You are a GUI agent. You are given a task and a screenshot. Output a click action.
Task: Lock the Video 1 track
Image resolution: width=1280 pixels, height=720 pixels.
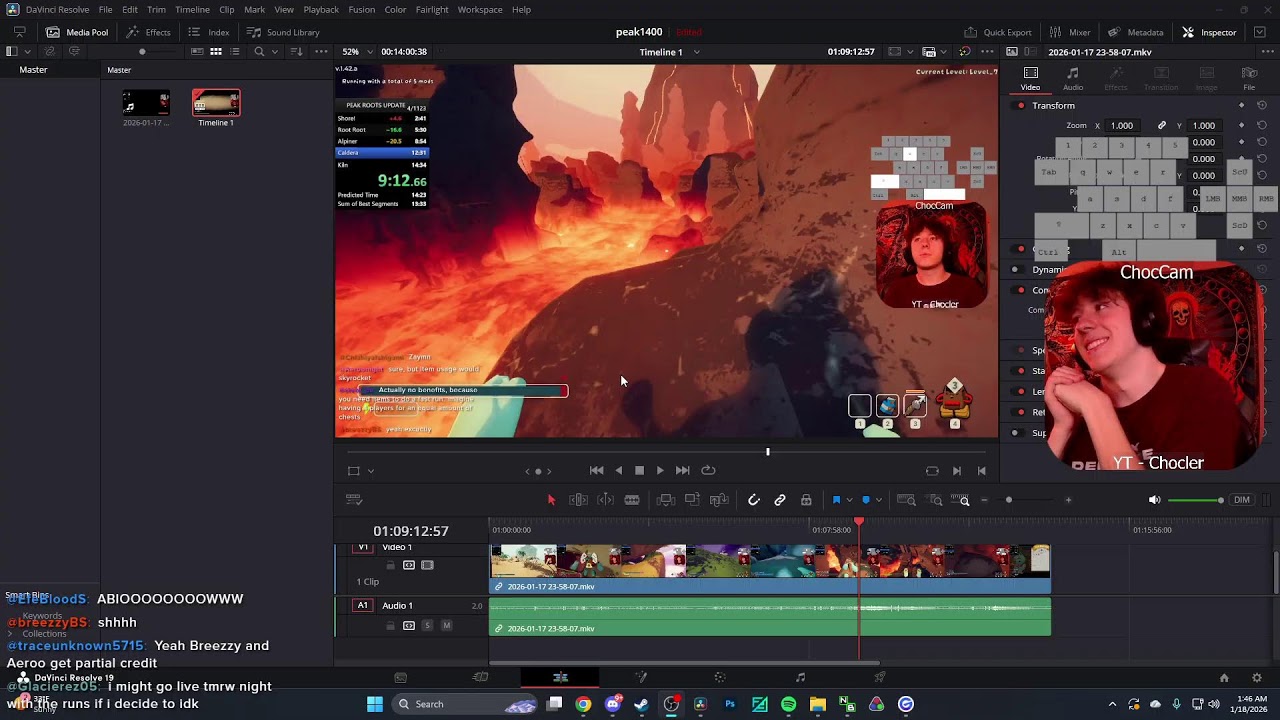tap(390, 565)
